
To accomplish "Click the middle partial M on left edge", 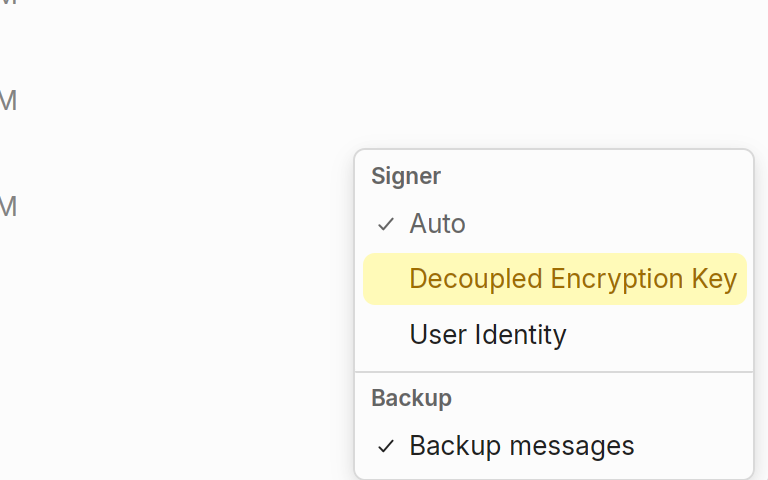I will pyautogui.click(x=8, y=101).
